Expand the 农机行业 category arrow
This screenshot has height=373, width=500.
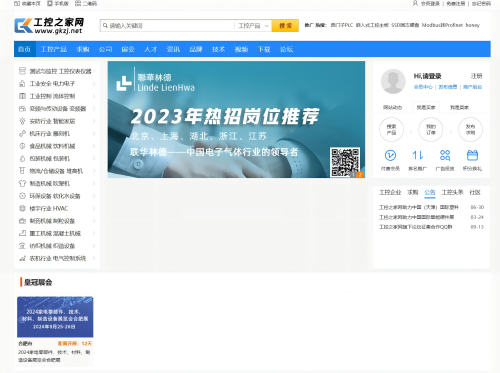coord(94,258)
